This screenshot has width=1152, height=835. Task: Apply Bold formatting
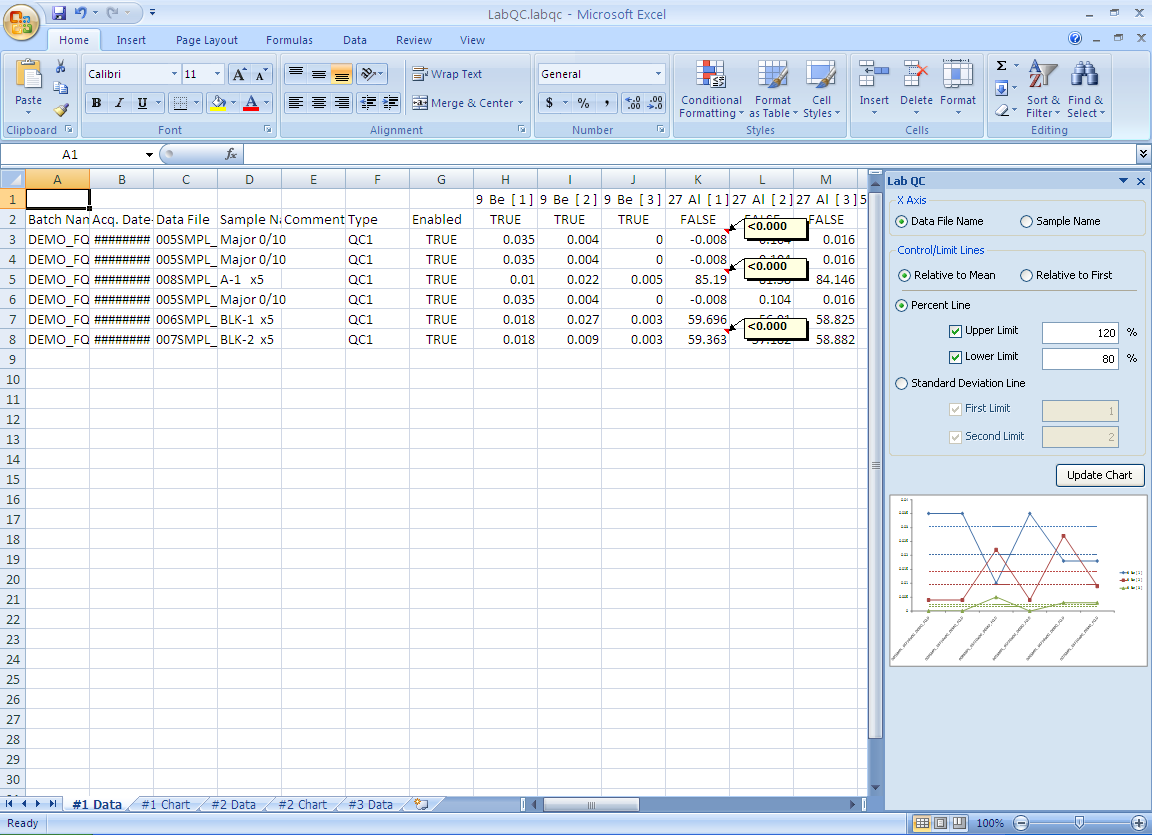[x=96, y=103]
